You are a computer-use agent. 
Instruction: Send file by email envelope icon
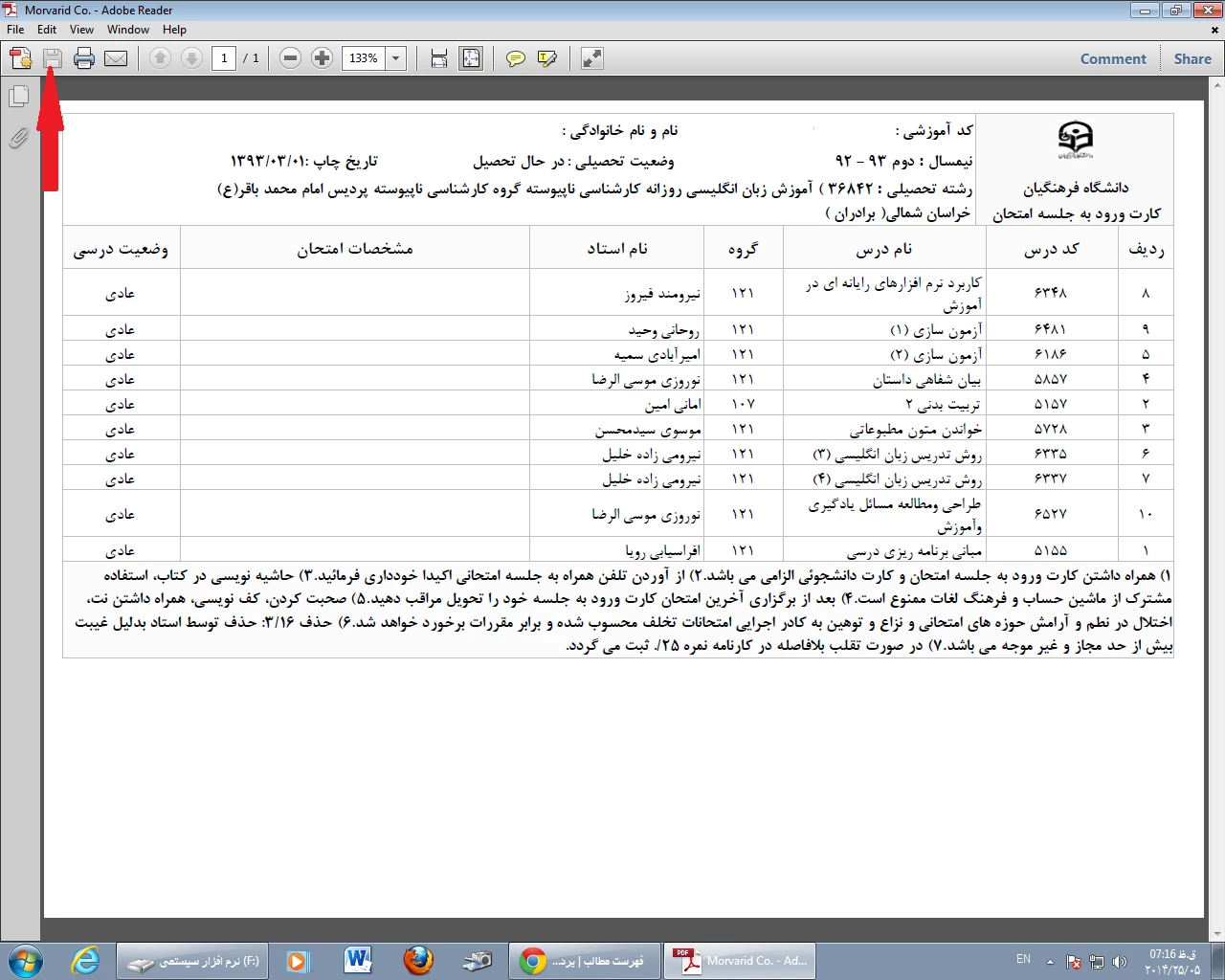point(116,58)
